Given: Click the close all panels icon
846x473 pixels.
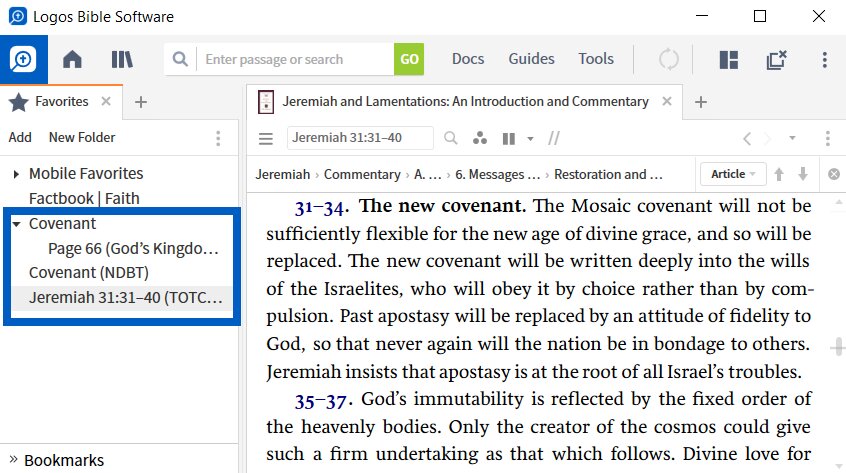Looking at the screenshot, I should click(776, 59).
